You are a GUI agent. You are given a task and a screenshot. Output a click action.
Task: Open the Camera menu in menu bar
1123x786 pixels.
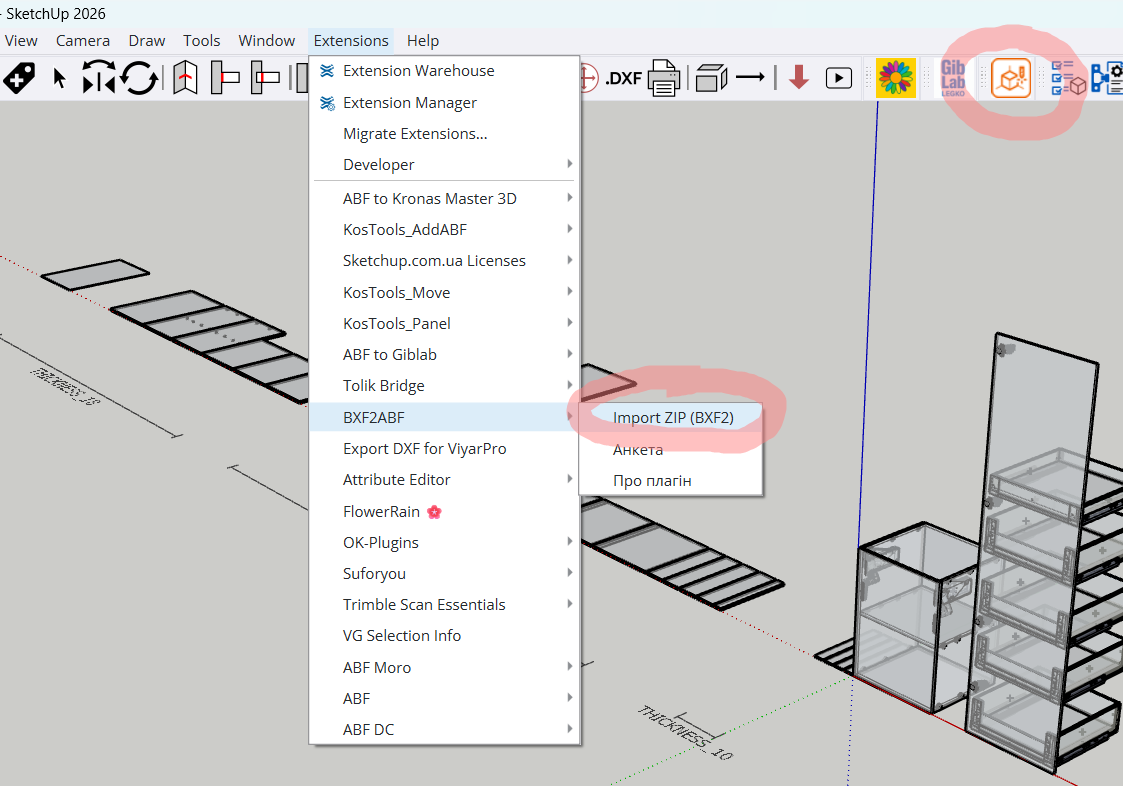click(x=83, y=41)
